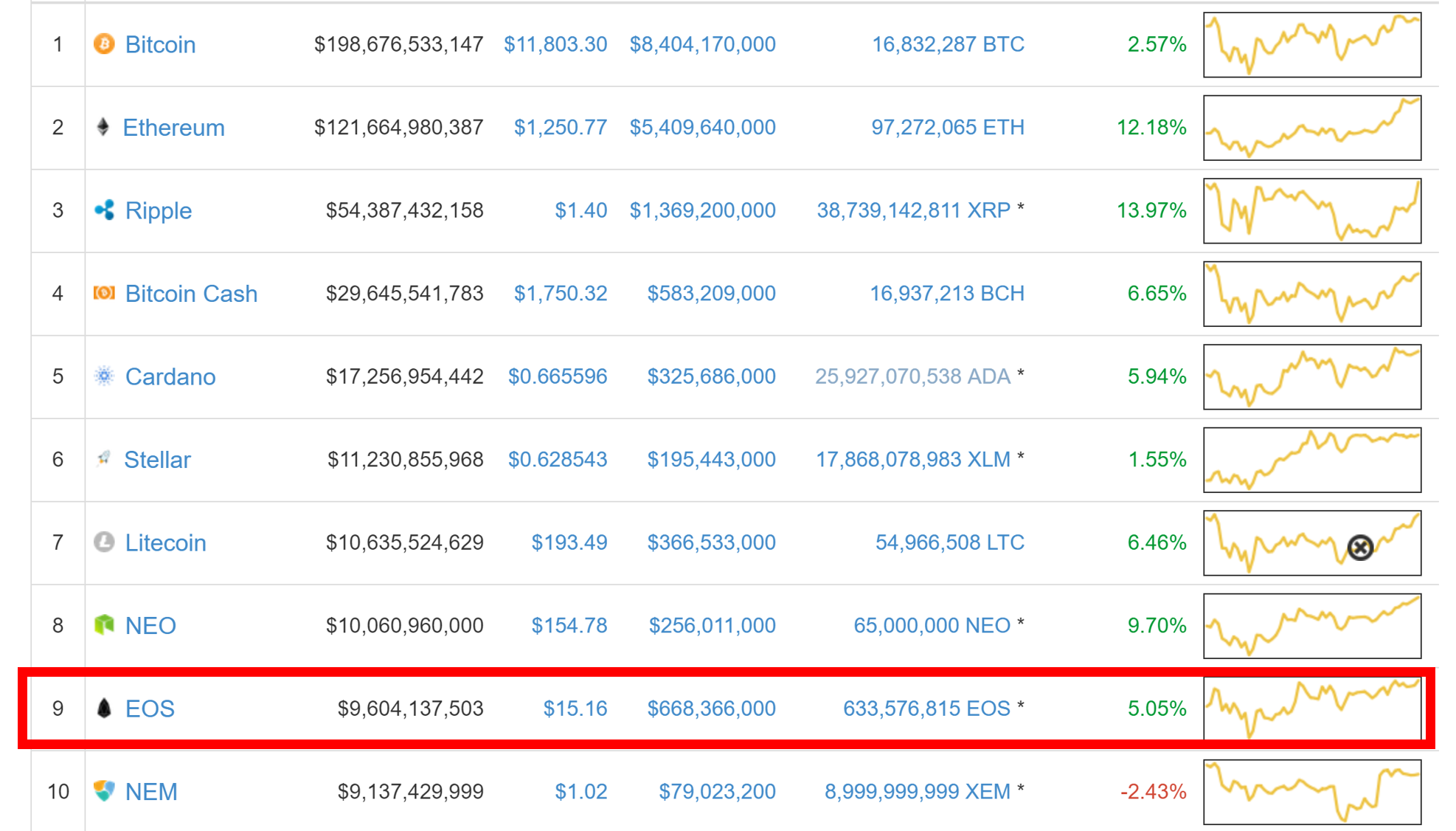Open the NEO coin page link

click(150, 626)
